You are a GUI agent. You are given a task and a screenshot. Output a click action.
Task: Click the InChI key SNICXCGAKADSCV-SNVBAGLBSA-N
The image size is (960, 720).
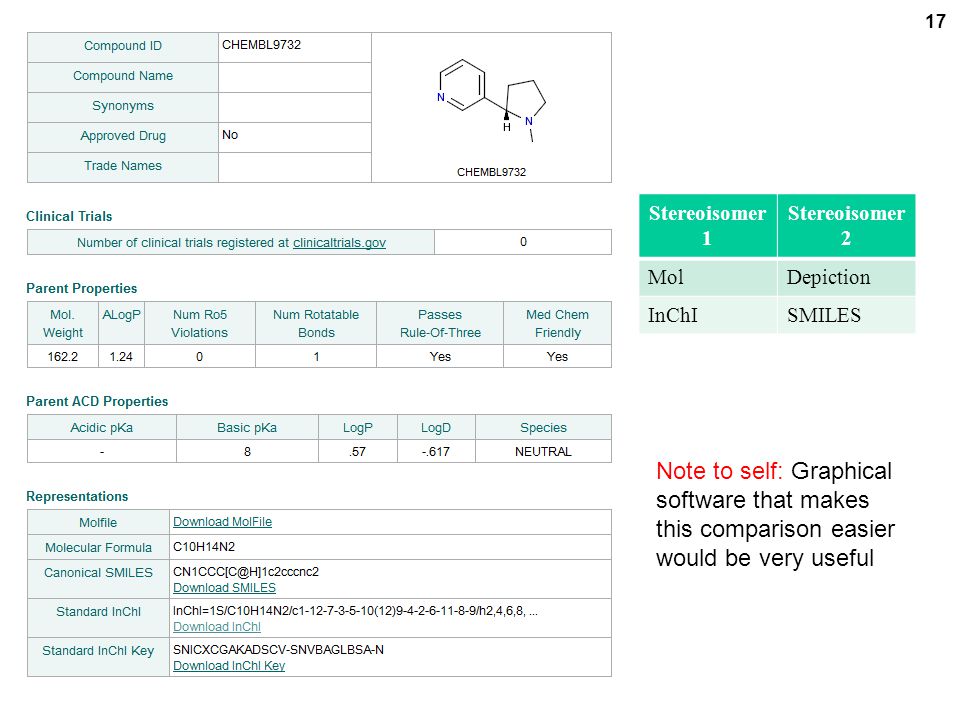click(278, 650)
